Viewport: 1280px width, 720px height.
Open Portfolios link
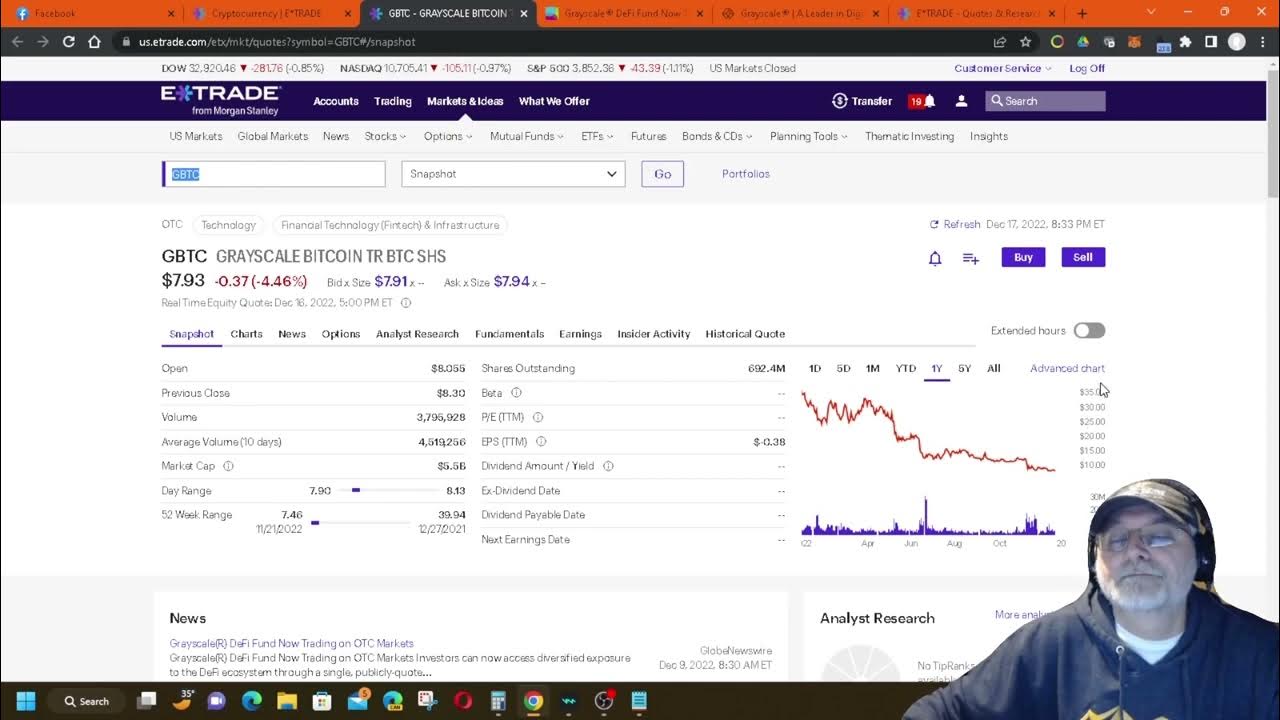746,174
